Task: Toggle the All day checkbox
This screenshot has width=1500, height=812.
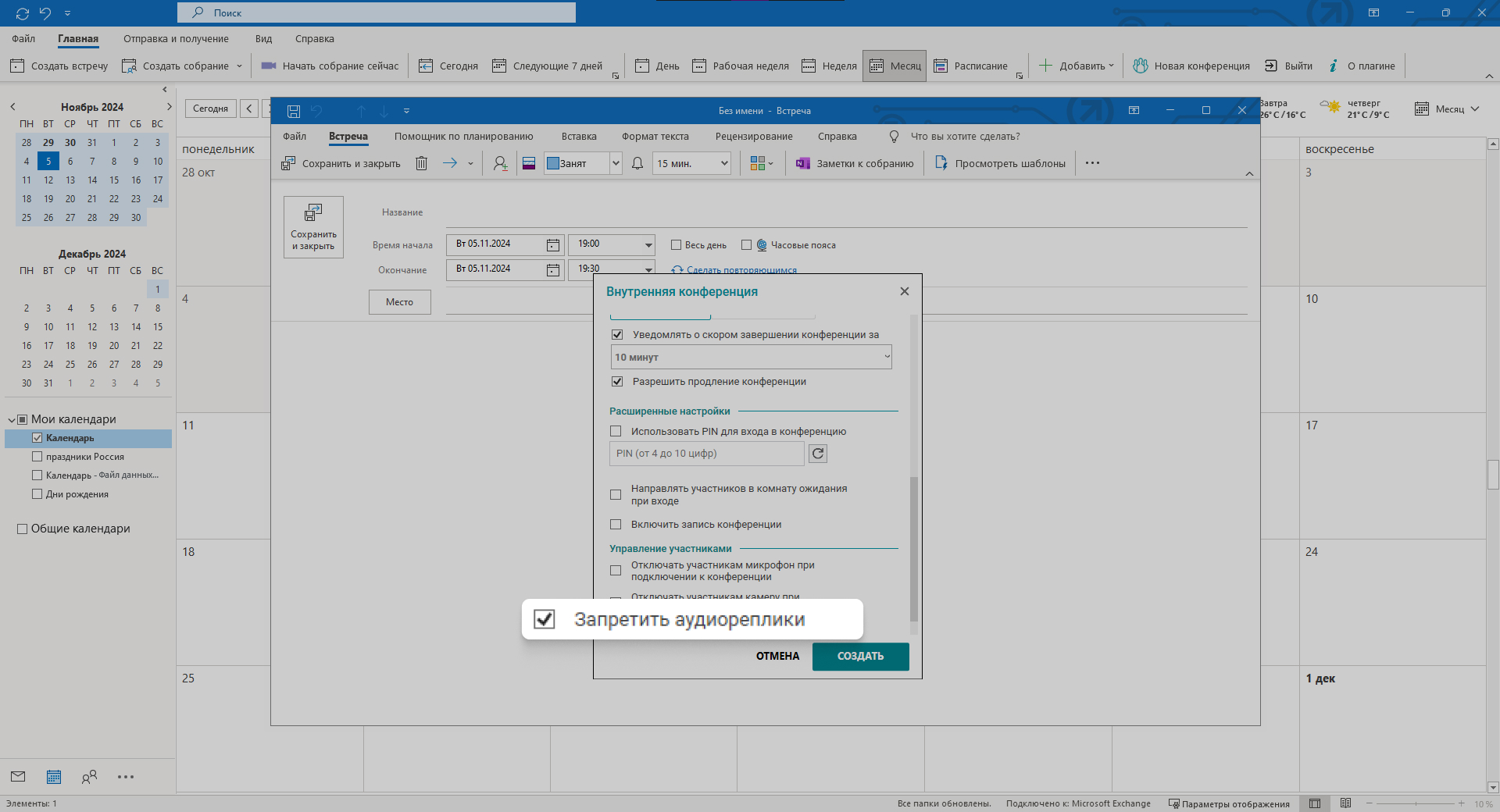Action: 677,245
